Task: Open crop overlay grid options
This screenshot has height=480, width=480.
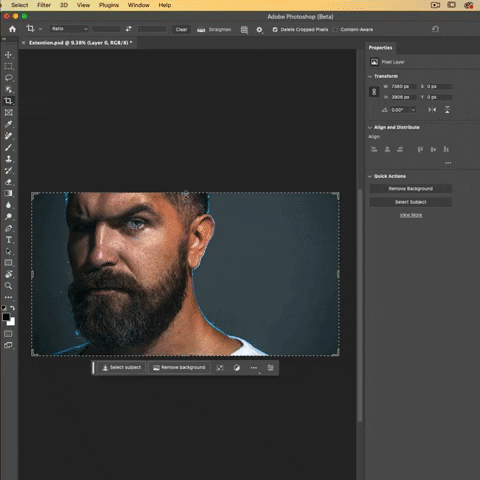Action: (244, 29)
